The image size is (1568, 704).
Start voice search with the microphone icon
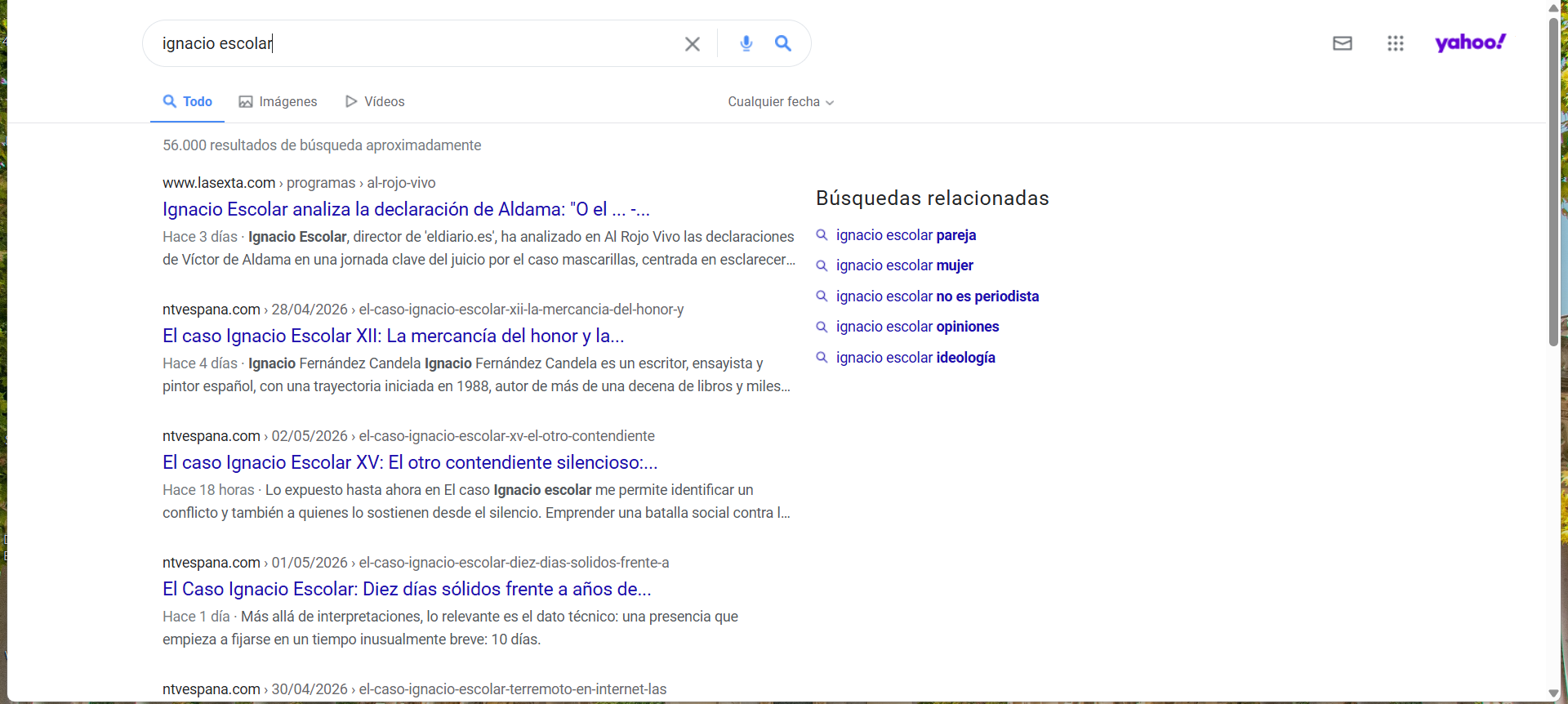(x=746, y=43)
